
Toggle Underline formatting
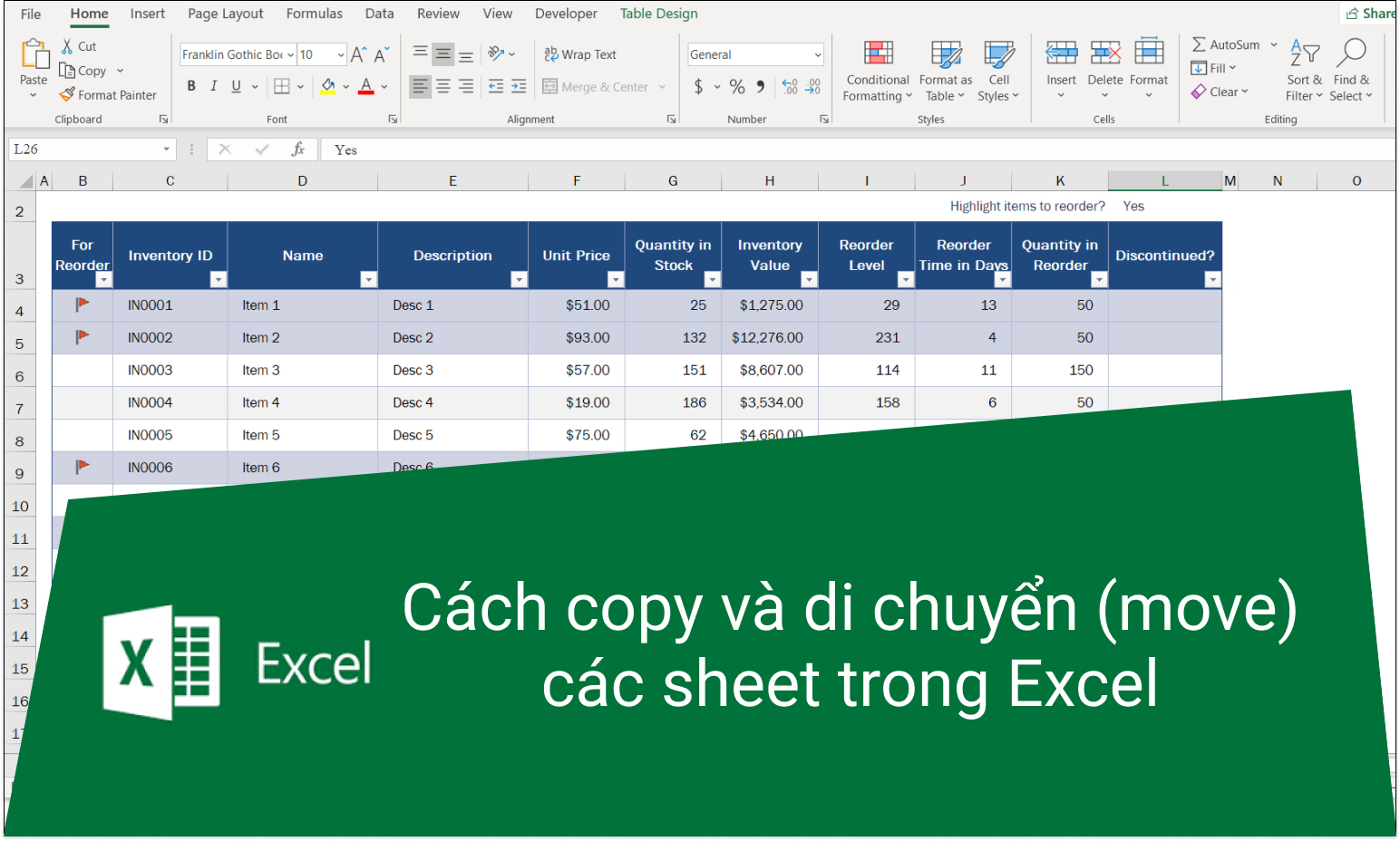(236, 86)
